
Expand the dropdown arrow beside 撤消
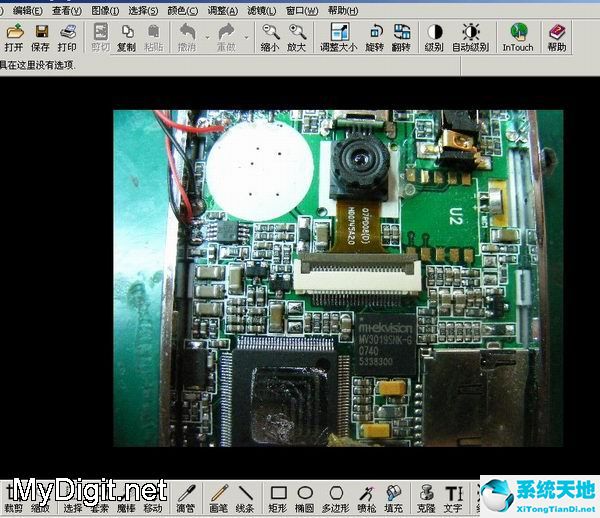click(208, 37)
